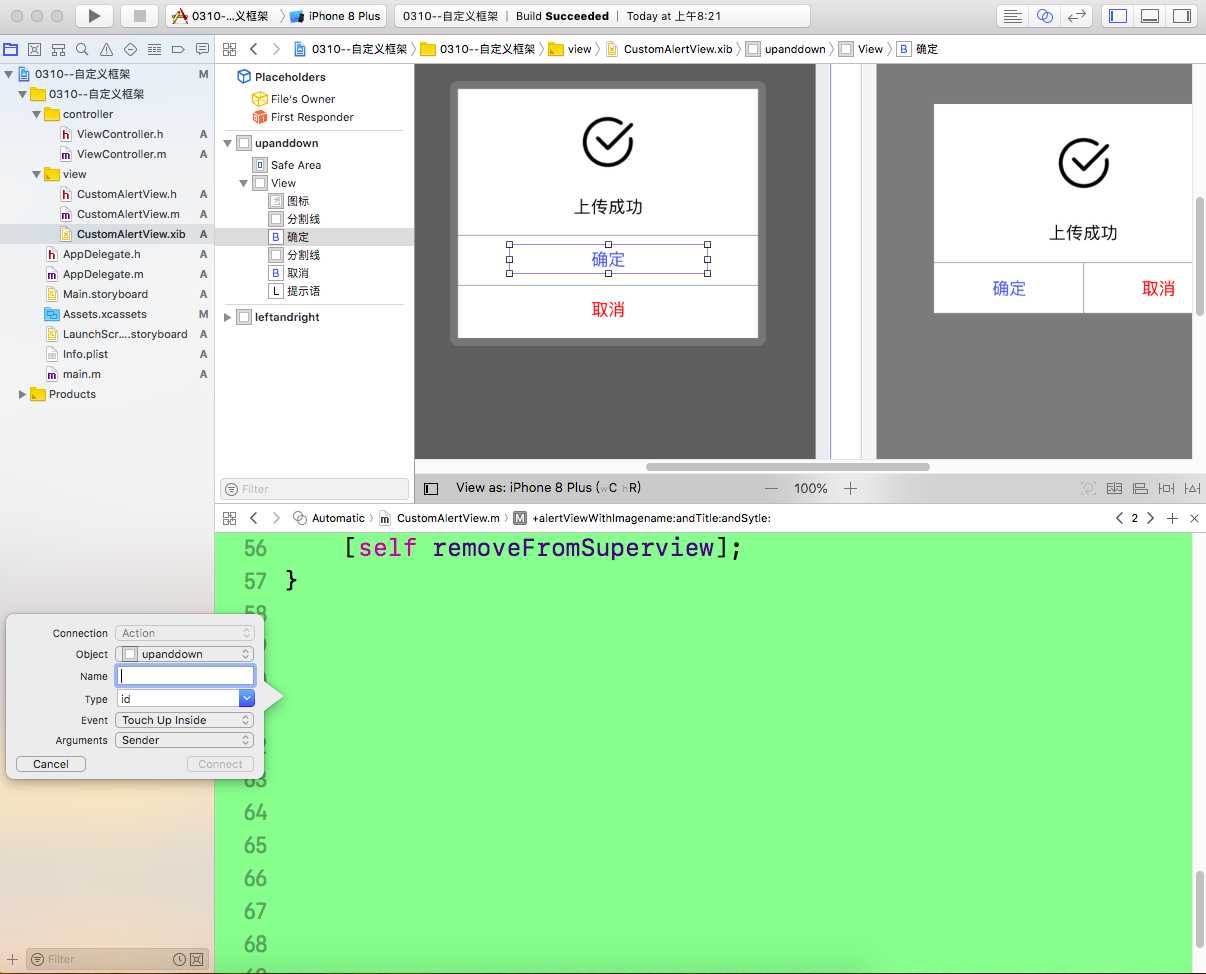Image resolution: width=1206 pixels, height=974 pixels.
Task: Open the Report navigator speech-bubble icon
Action: [x=202, y=49]
